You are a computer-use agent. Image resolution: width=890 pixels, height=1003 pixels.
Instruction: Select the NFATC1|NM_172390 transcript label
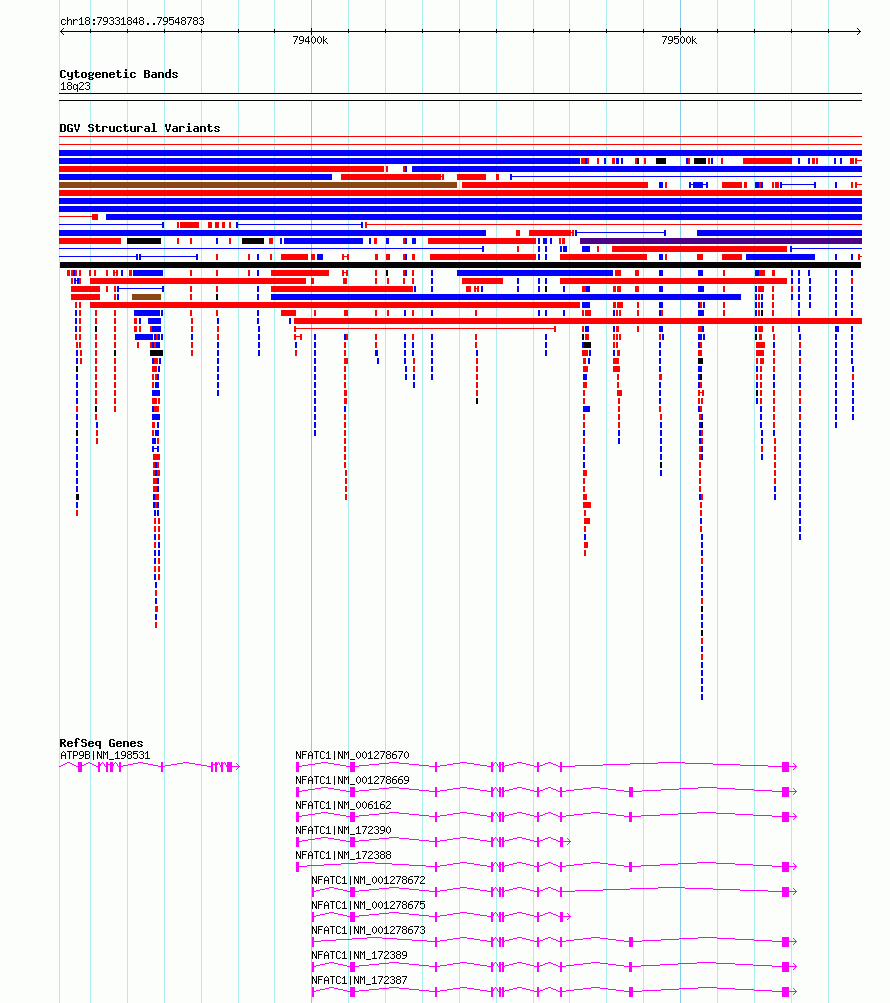(x=343, y=830)
